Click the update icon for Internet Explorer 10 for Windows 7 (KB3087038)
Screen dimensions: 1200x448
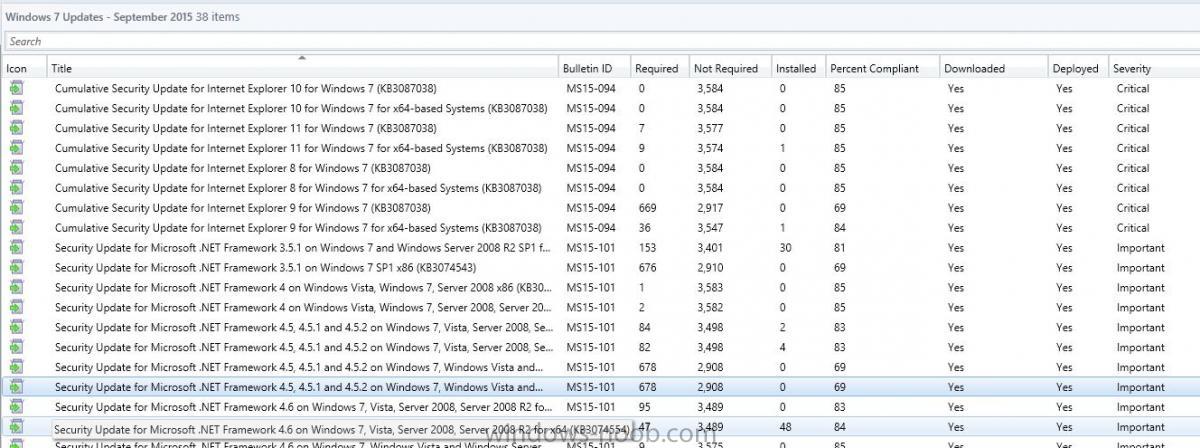17,88
